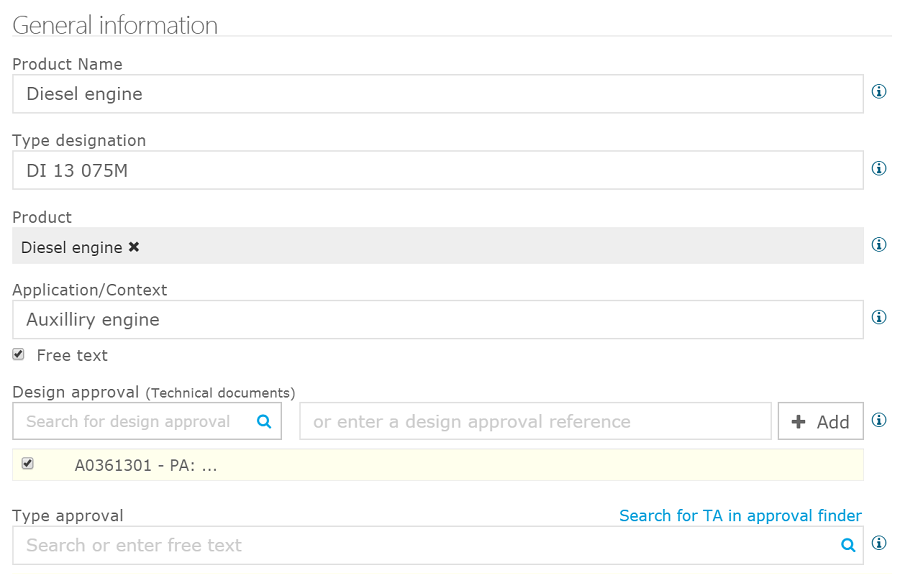This screenshot has height=578, width=900.
Task: Click info icon next to Product Name
Action: click(x=879, y=92)
